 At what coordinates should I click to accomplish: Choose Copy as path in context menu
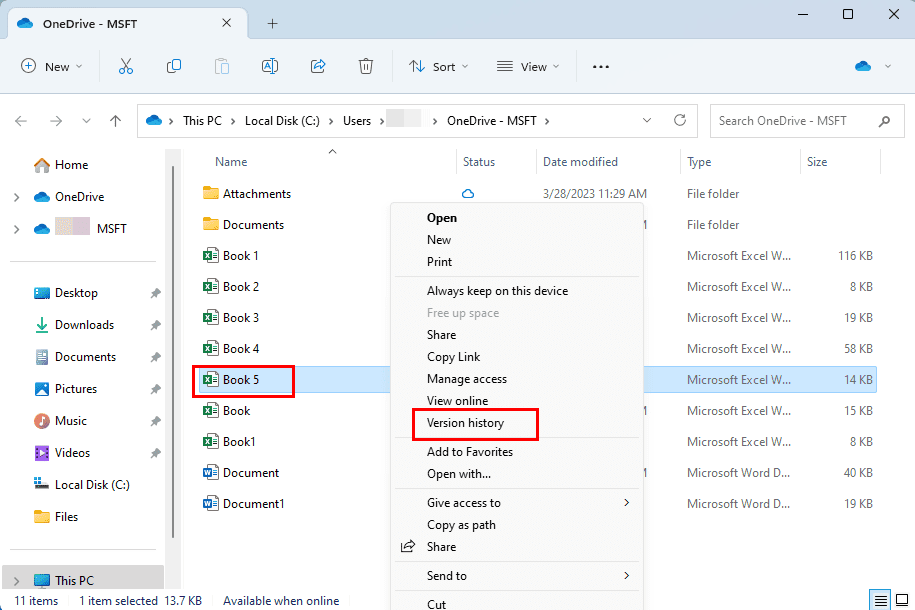pyautogui.click(x=461, y=525)
